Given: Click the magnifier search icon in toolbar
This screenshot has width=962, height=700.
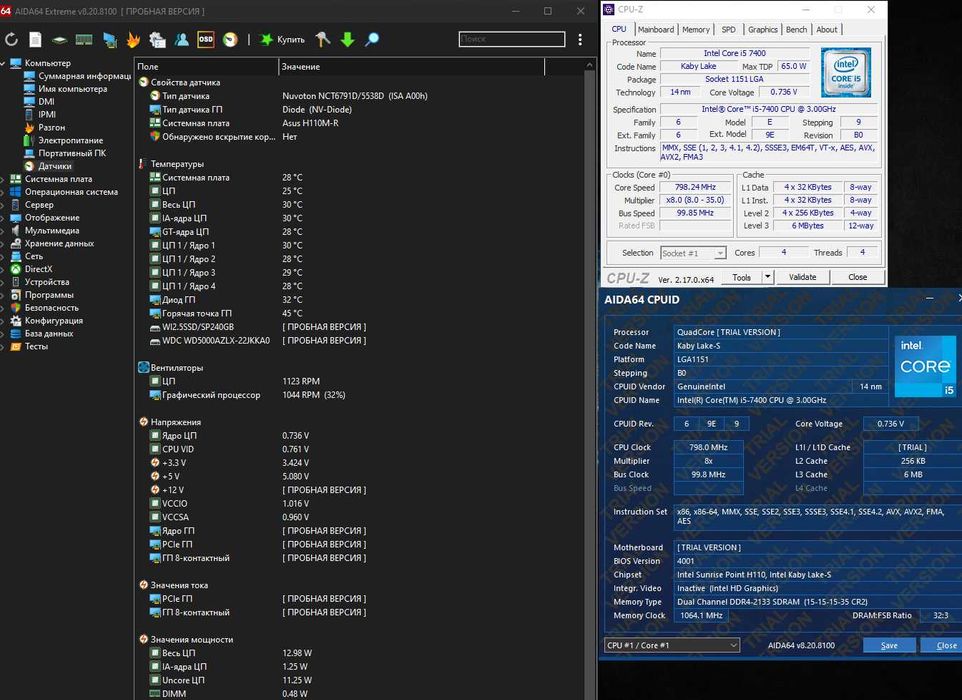Looking at the screenshot, I should coord(372,40).
